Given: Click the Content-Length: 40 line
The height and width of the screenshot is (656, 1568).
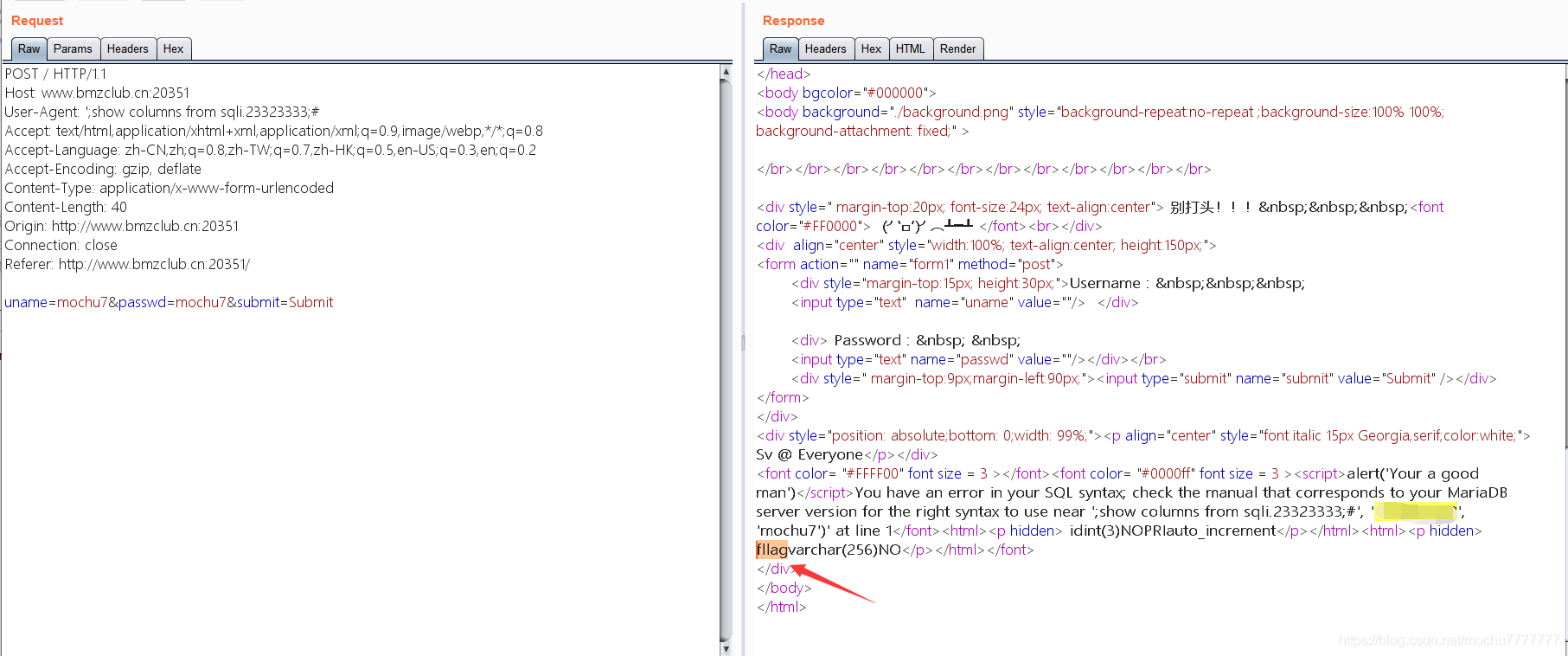Looking at the screenshot, I should [x=66, y=208].
